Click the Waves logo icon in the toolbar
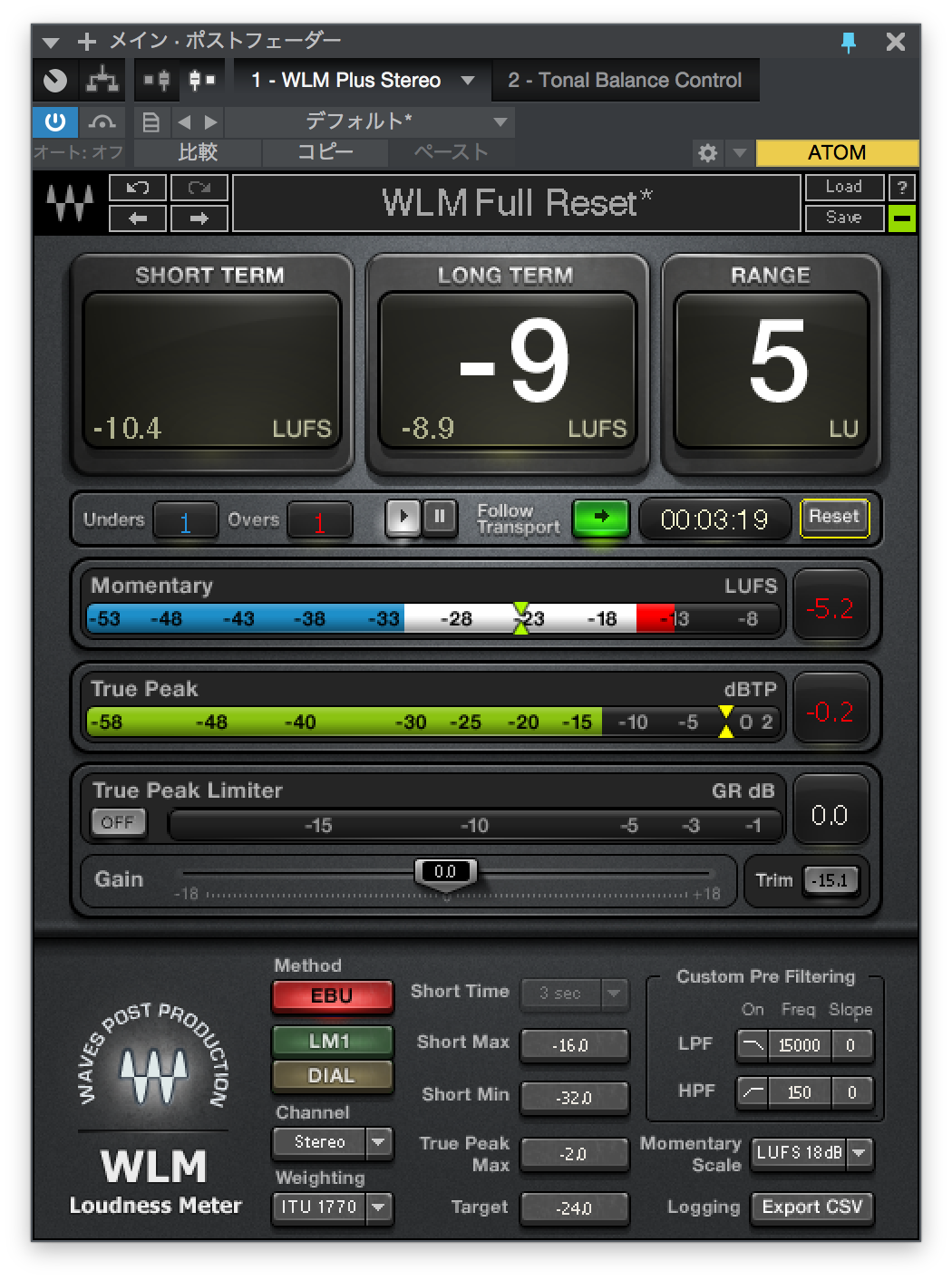Screen dimensions: 952x1280 click(71, 203)
